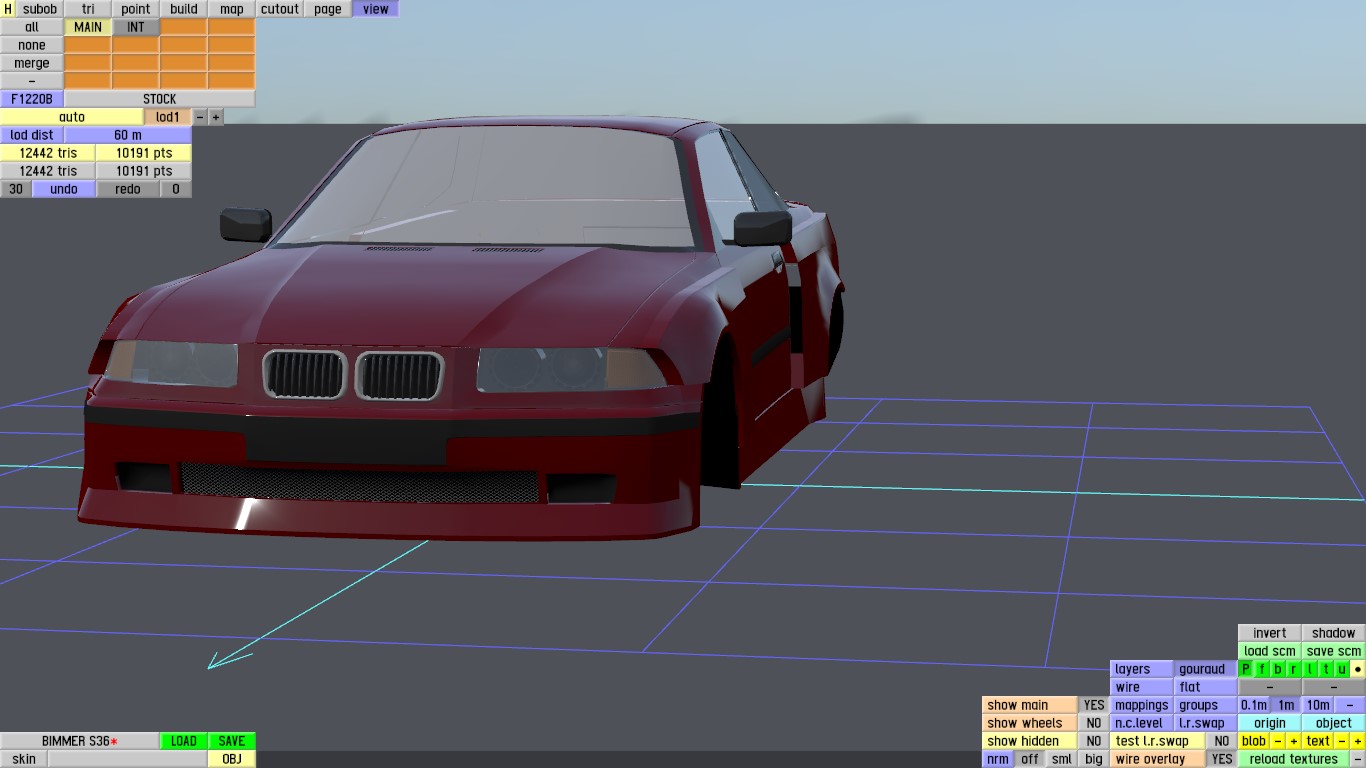Screen dimensions: 1366x768
Task: Click the STOCK configuration button
Action: click(x=160, y=99)
